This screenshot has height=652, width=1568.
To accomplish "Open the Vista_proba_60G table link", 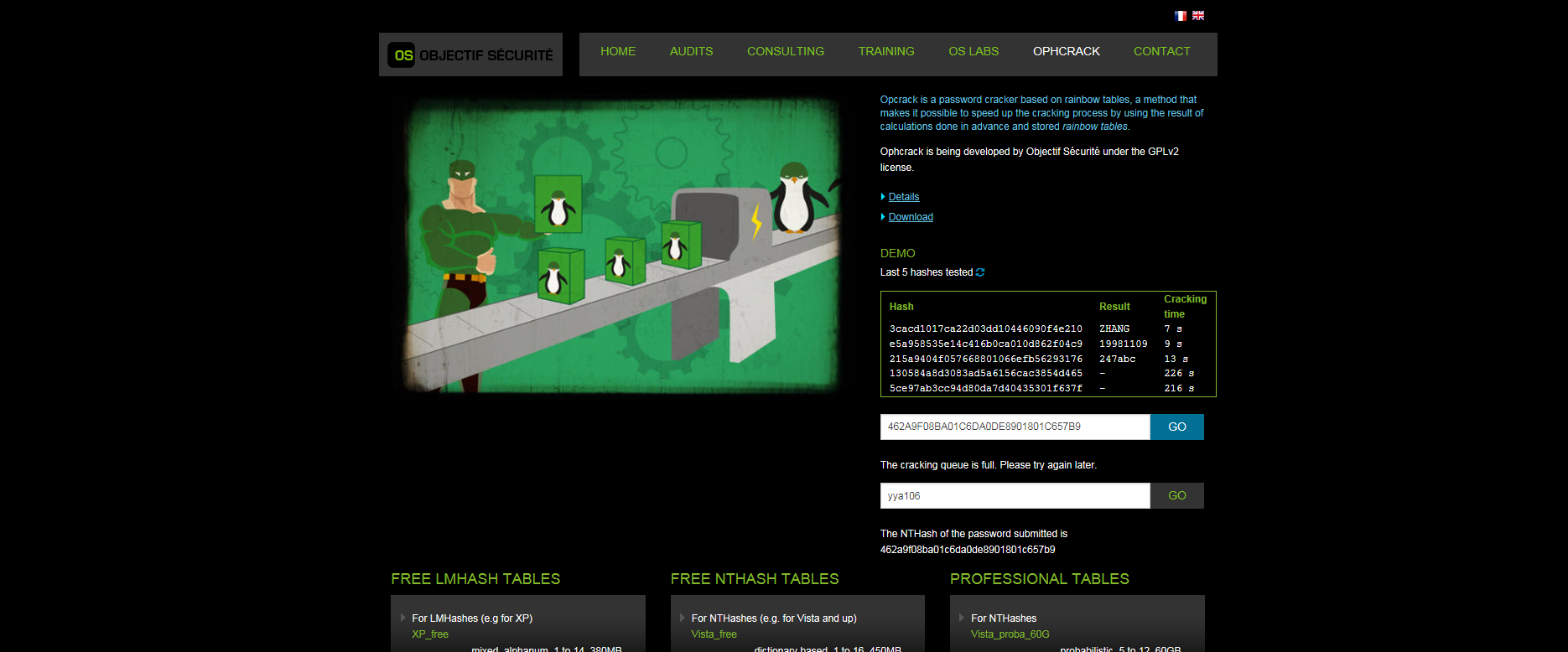I will point(1010,634).
